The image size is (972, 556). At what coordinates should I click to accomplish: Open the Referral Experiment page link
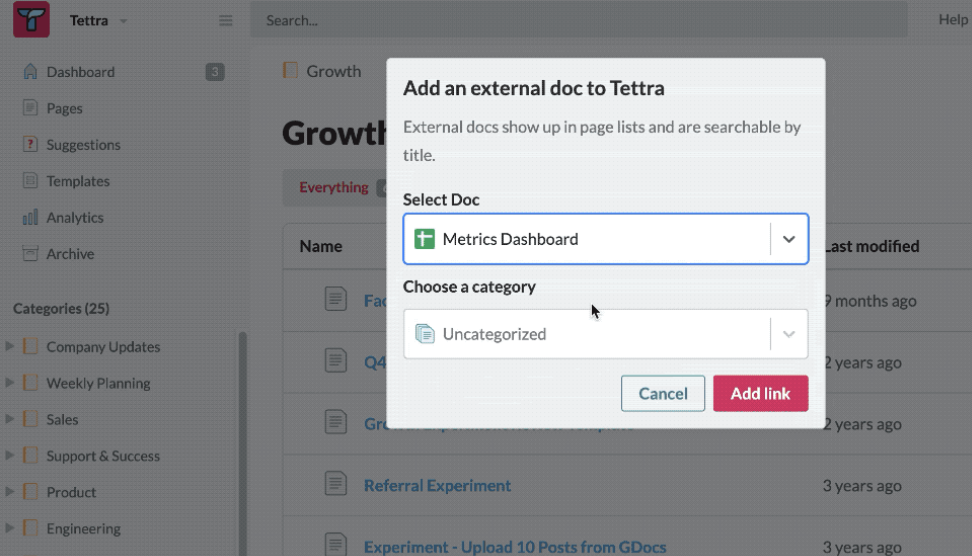437,485
